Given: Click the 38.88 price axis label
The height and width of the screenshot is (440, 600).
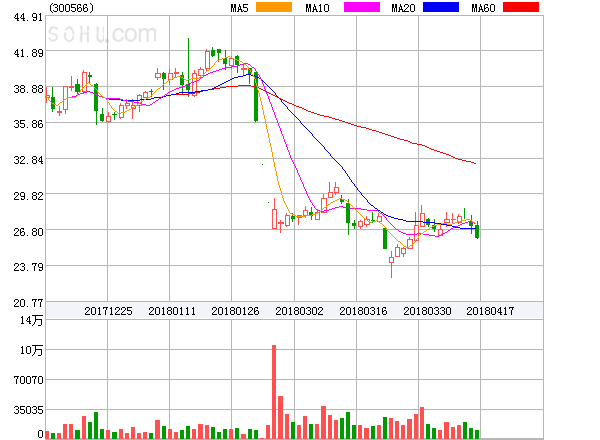Looking at the screenshot, I should [28, 89].
